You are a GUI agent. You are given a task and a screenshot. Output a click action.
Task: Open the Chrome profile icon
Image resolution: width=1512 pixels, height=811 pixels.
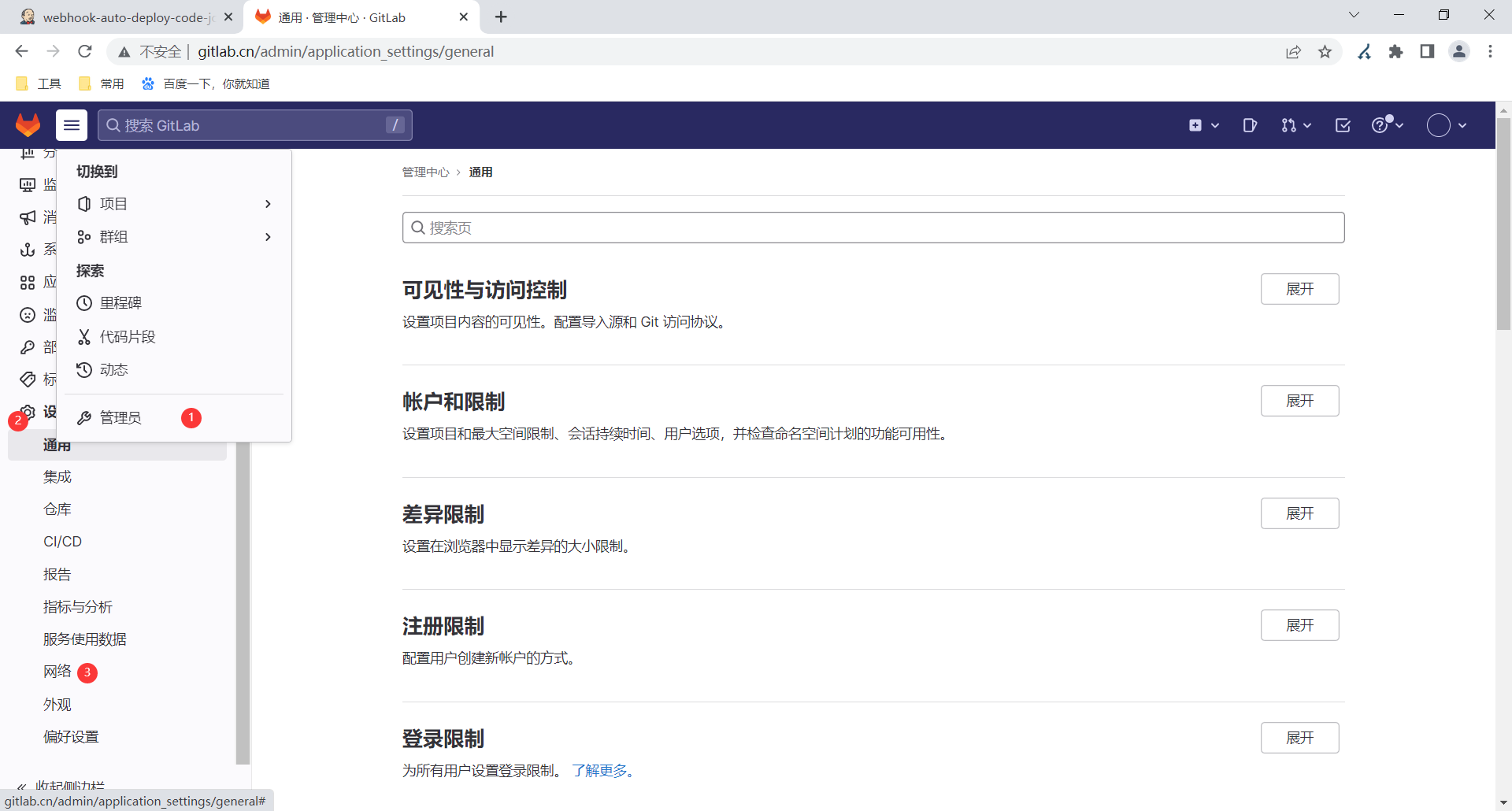pos(1459,52)
